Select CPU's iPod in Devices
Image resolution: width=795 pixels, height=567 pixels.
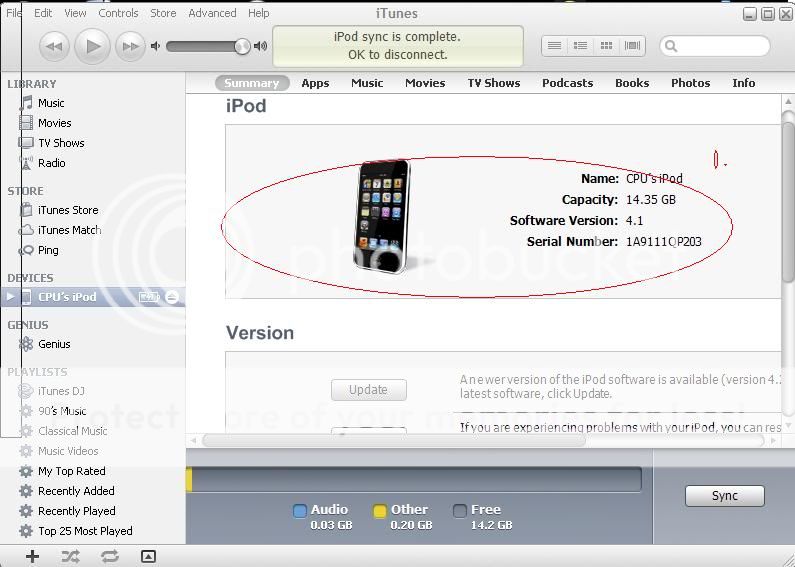67,297
